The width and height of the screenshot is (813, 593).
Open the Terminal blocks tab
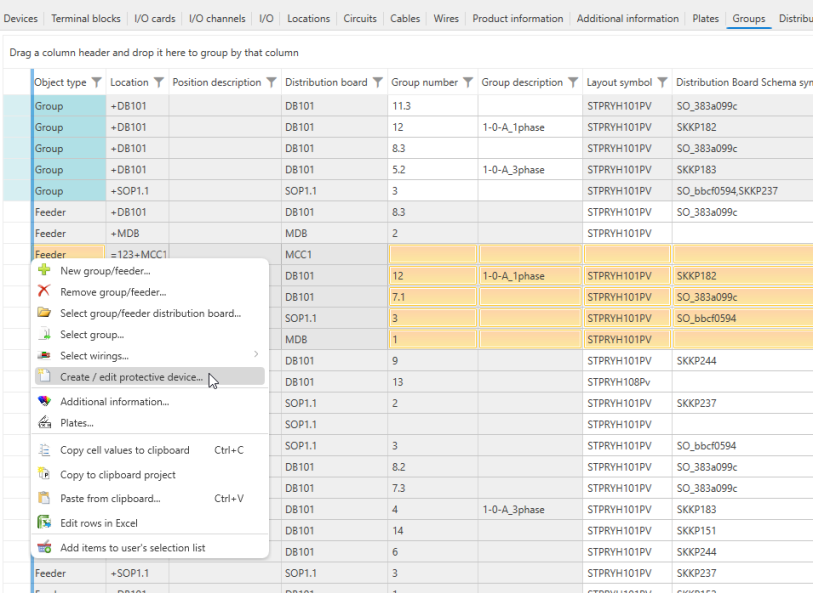86,18
